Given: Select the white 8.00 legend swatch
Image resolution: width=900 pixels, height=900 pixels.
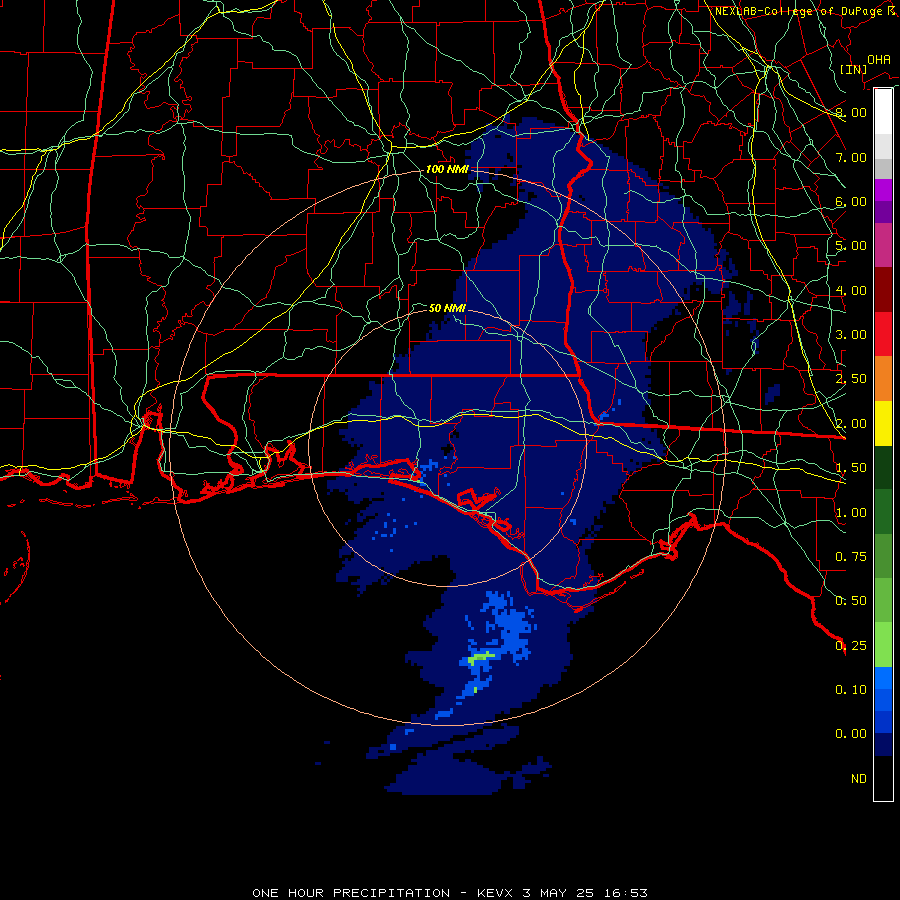Looking at the screenshot, I should (883, 112).
